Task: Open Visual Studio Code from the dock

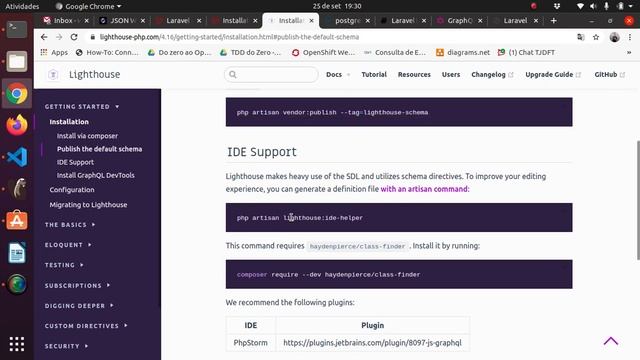Action: 17,157
